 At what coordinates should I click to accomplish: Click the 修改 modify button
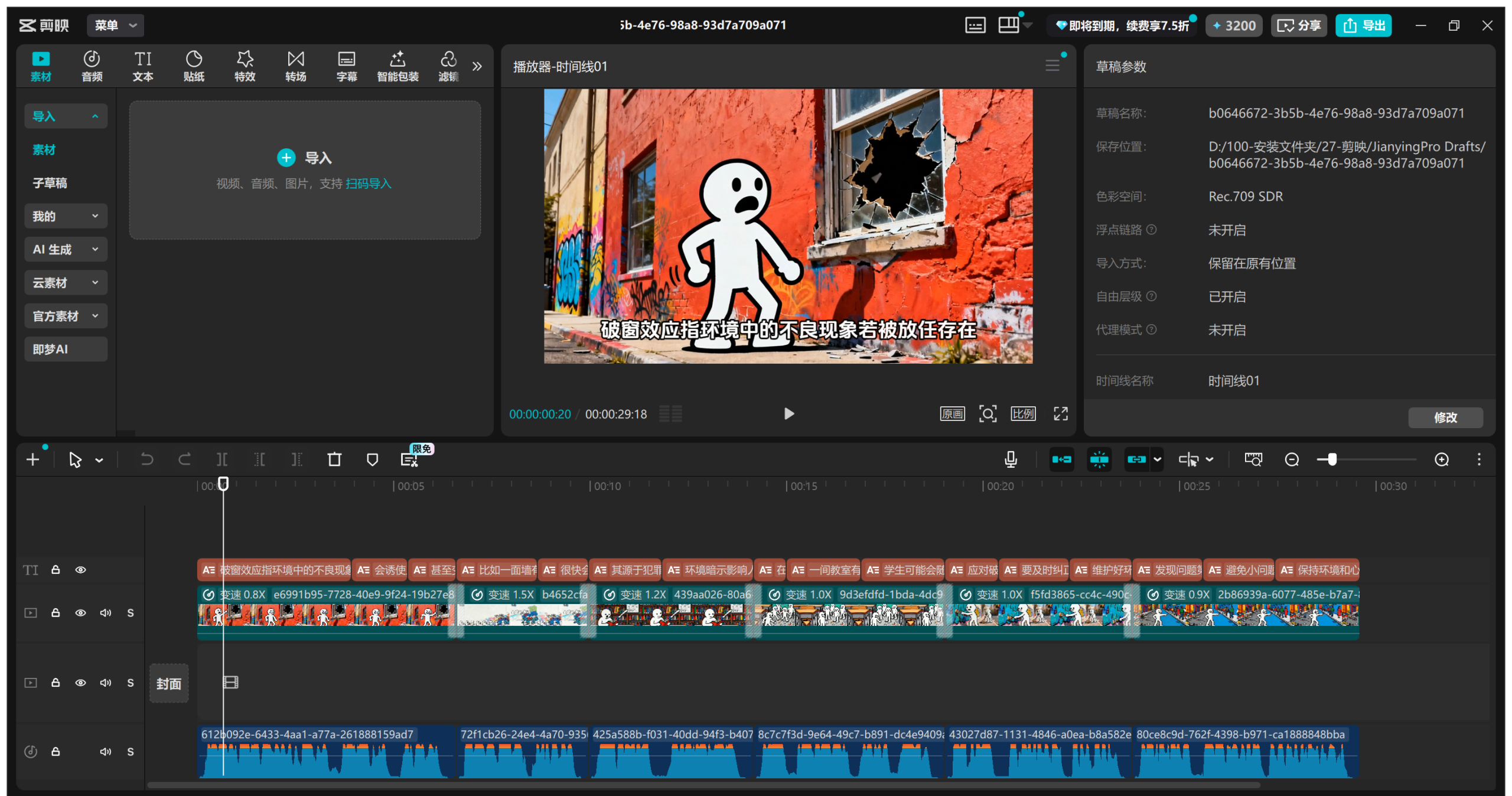point(1445,417)
